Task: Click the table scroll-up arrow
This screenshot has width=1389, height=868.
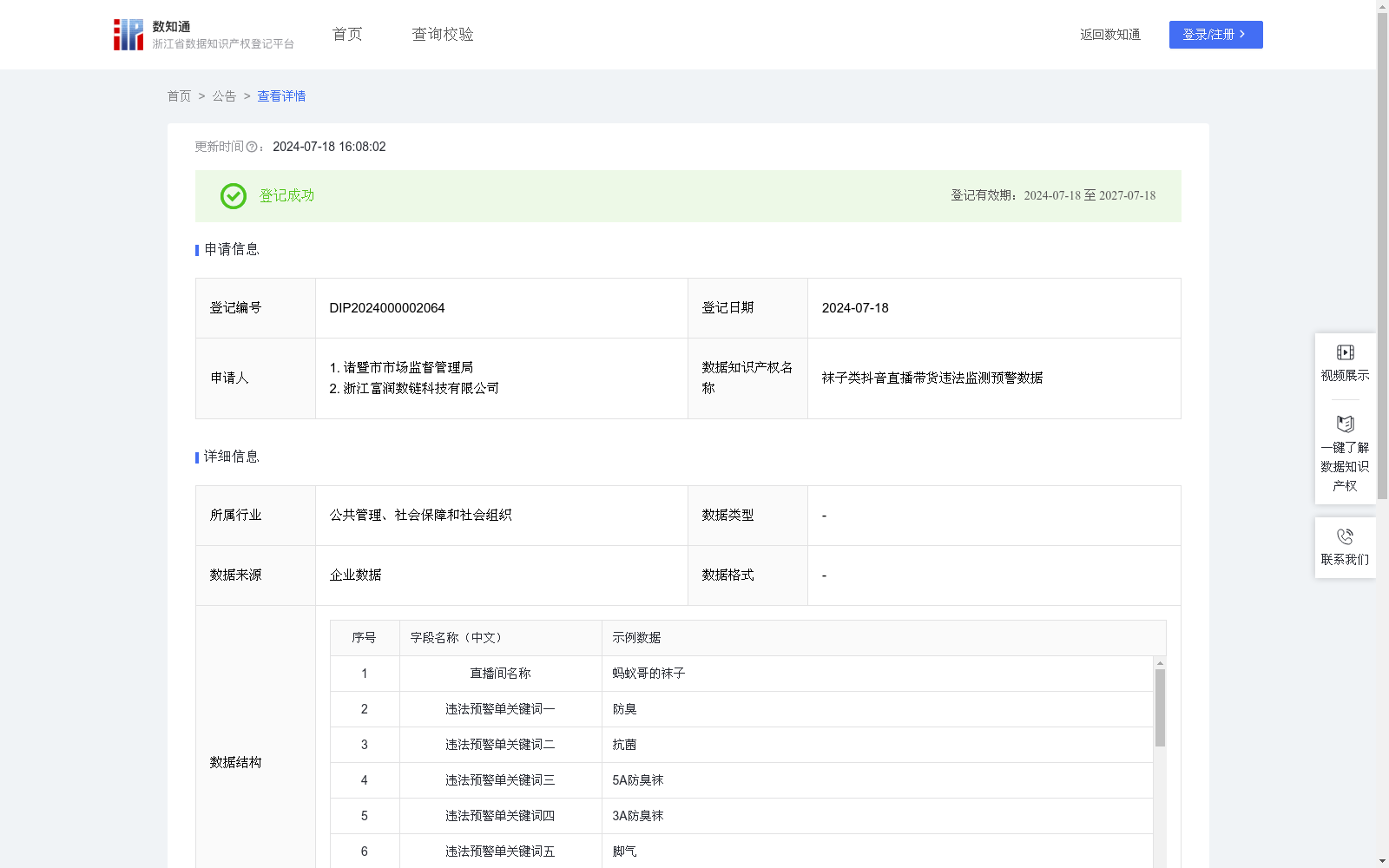Action: [x=1160, y=663]
